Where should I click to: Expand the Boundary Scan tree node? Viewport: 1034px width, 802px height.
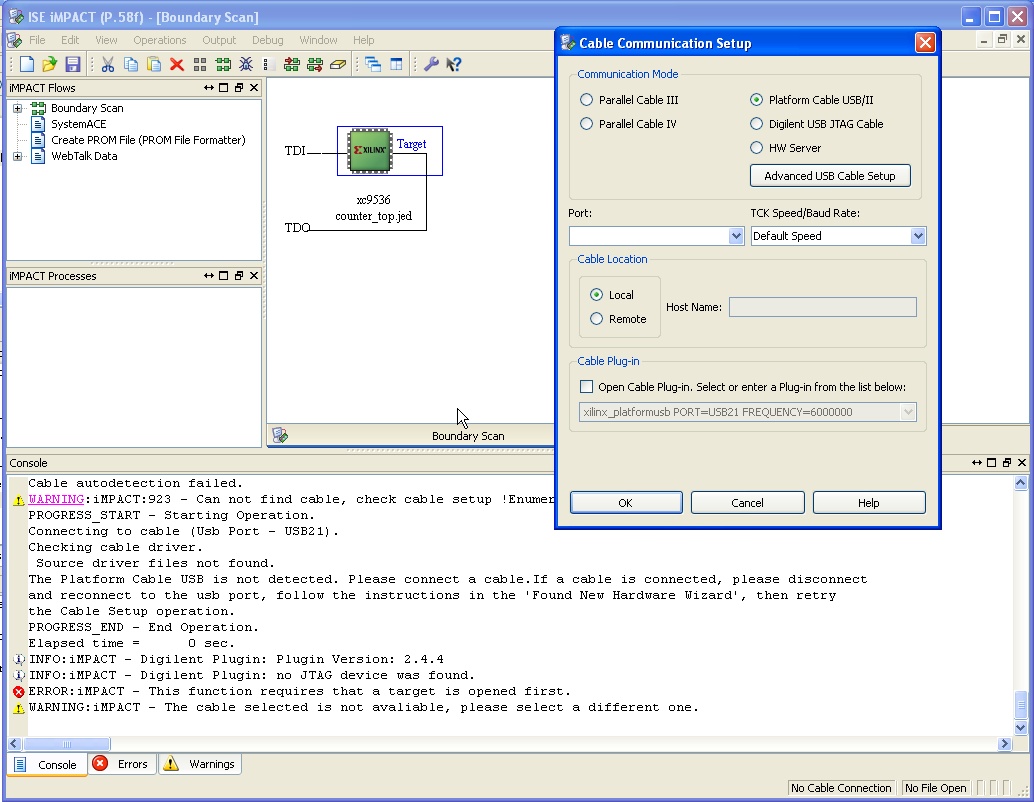click(x=18, y=108)
